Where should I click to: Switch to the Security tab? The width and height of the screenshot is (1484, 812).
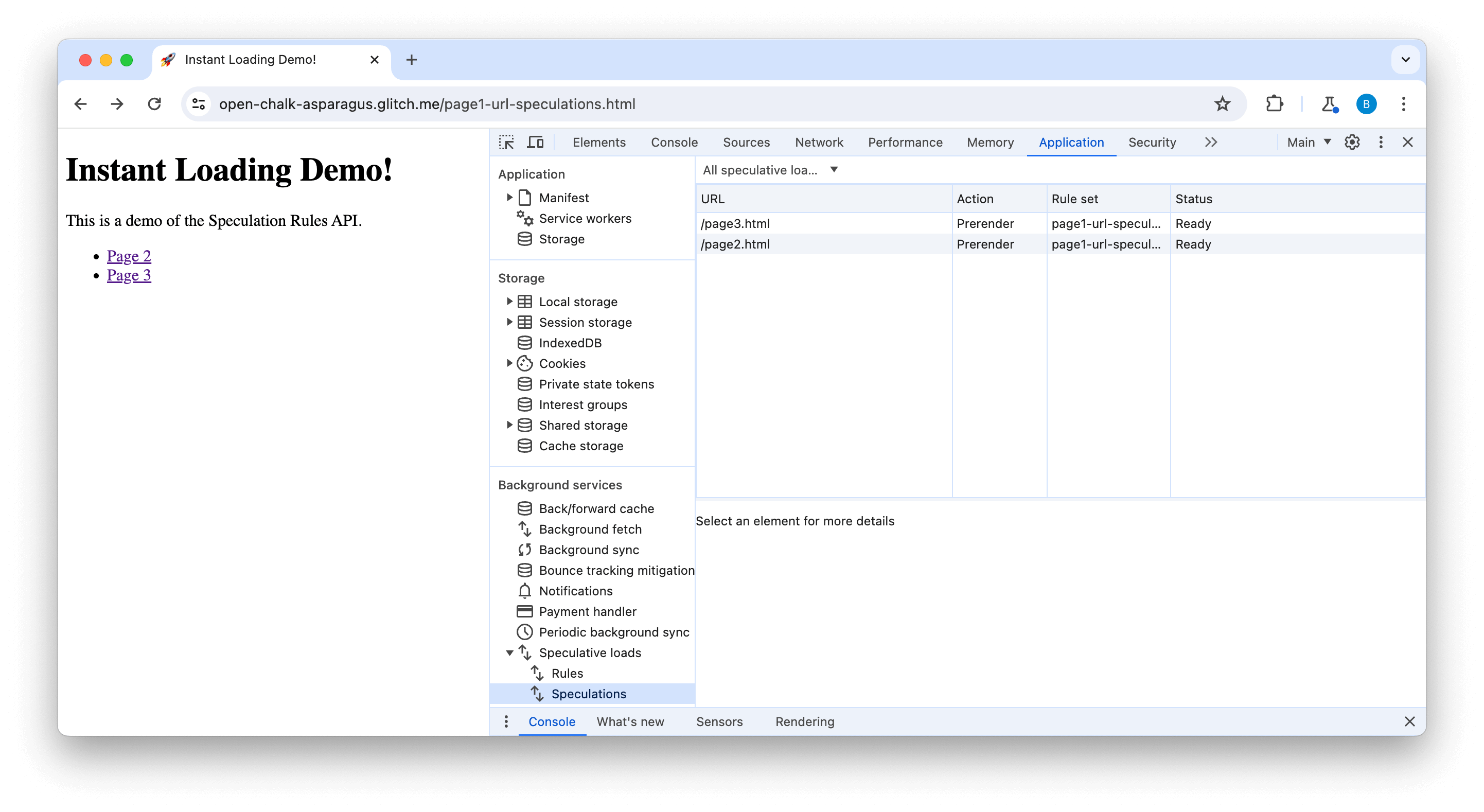click(x=1152, y=141)
